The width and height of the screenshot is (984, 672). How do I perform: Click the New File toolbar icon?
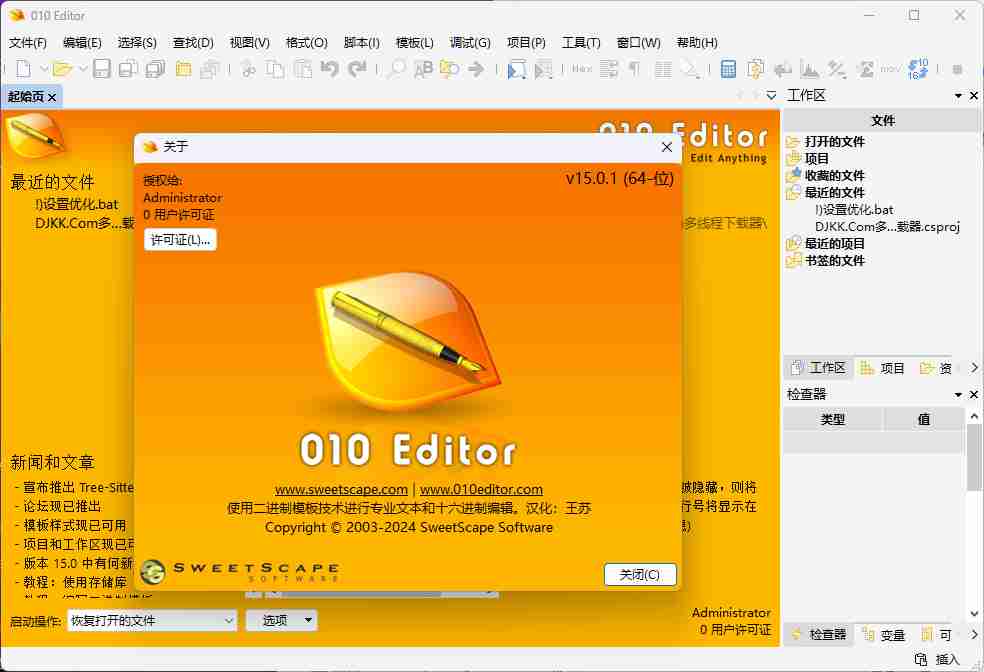[22, 69]
